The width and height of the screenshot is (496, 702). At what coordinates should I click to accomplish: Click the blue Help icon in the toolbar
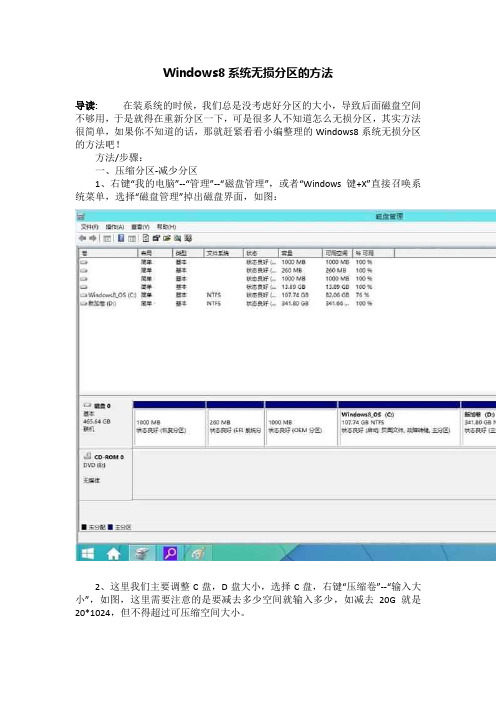[x=121, y=238]
